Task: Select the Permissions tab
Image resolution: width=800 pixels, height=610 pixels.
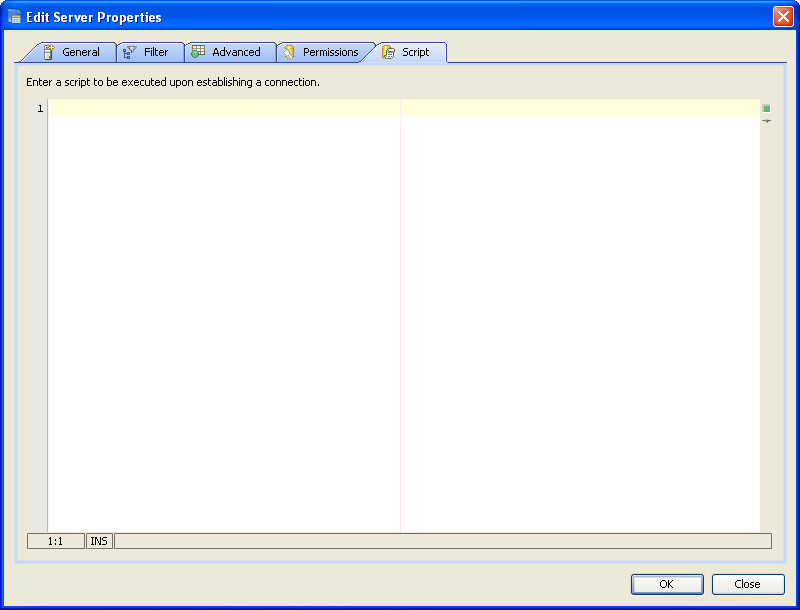Action: 326,52
